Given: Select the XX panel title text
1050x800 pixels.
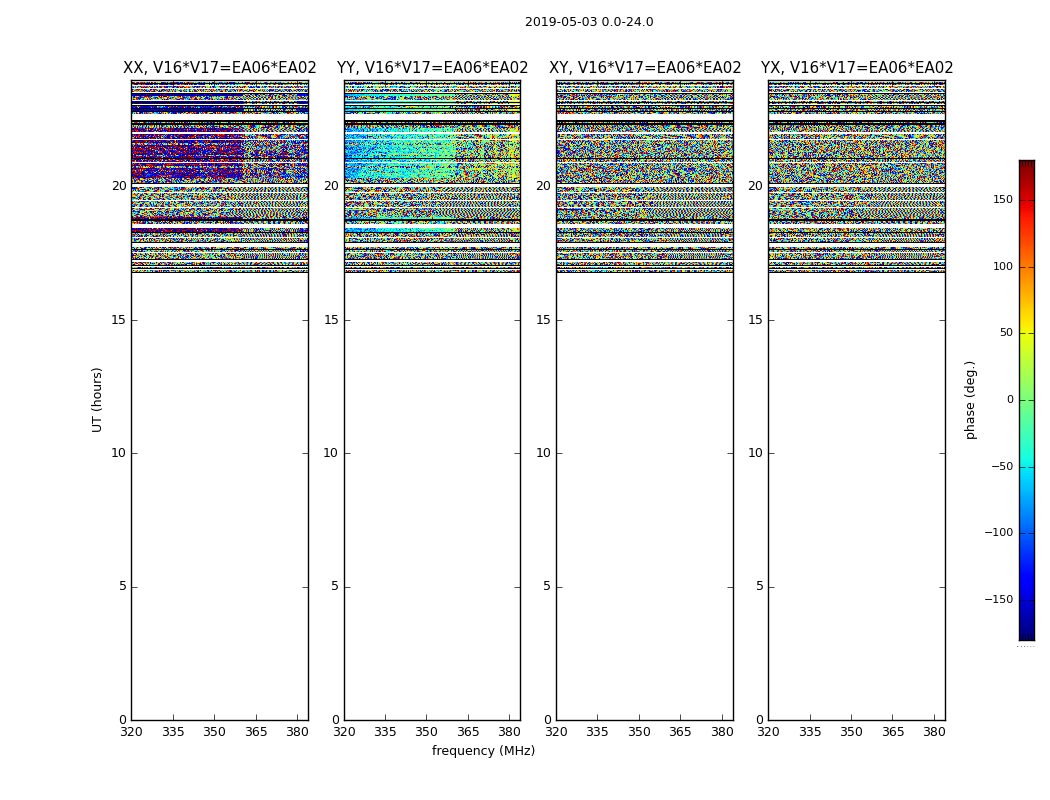Looking at the screenshot, I should [219, 68].
